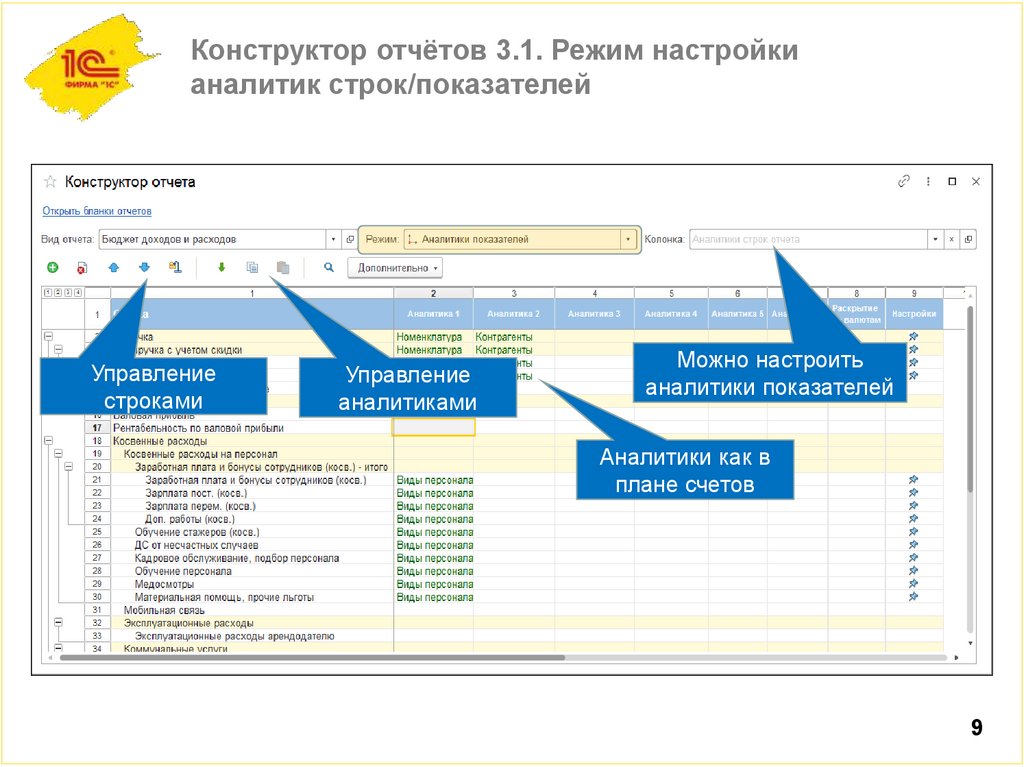Click the delete row icon
Screen dimensions: 1024x767
point(81,267)
